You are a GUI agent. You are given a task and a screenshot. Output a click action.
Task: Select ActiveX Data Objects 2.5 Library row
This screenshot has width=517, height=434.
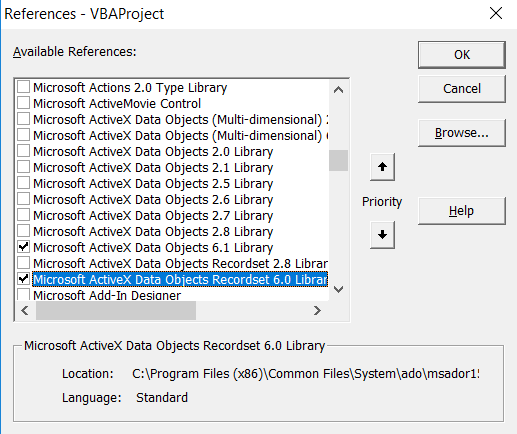[153, 184]
